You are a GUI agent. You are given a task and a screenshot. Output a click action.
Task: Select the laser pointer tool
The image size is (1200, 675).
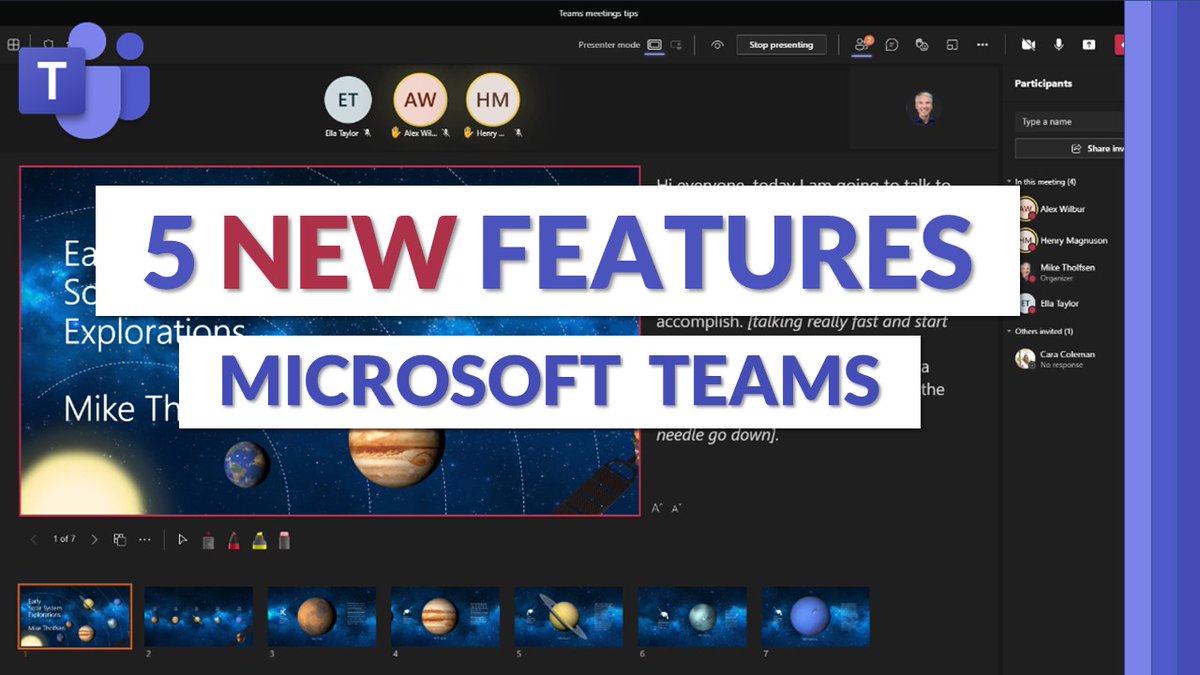pyautogui.click(x=208, y=540)
